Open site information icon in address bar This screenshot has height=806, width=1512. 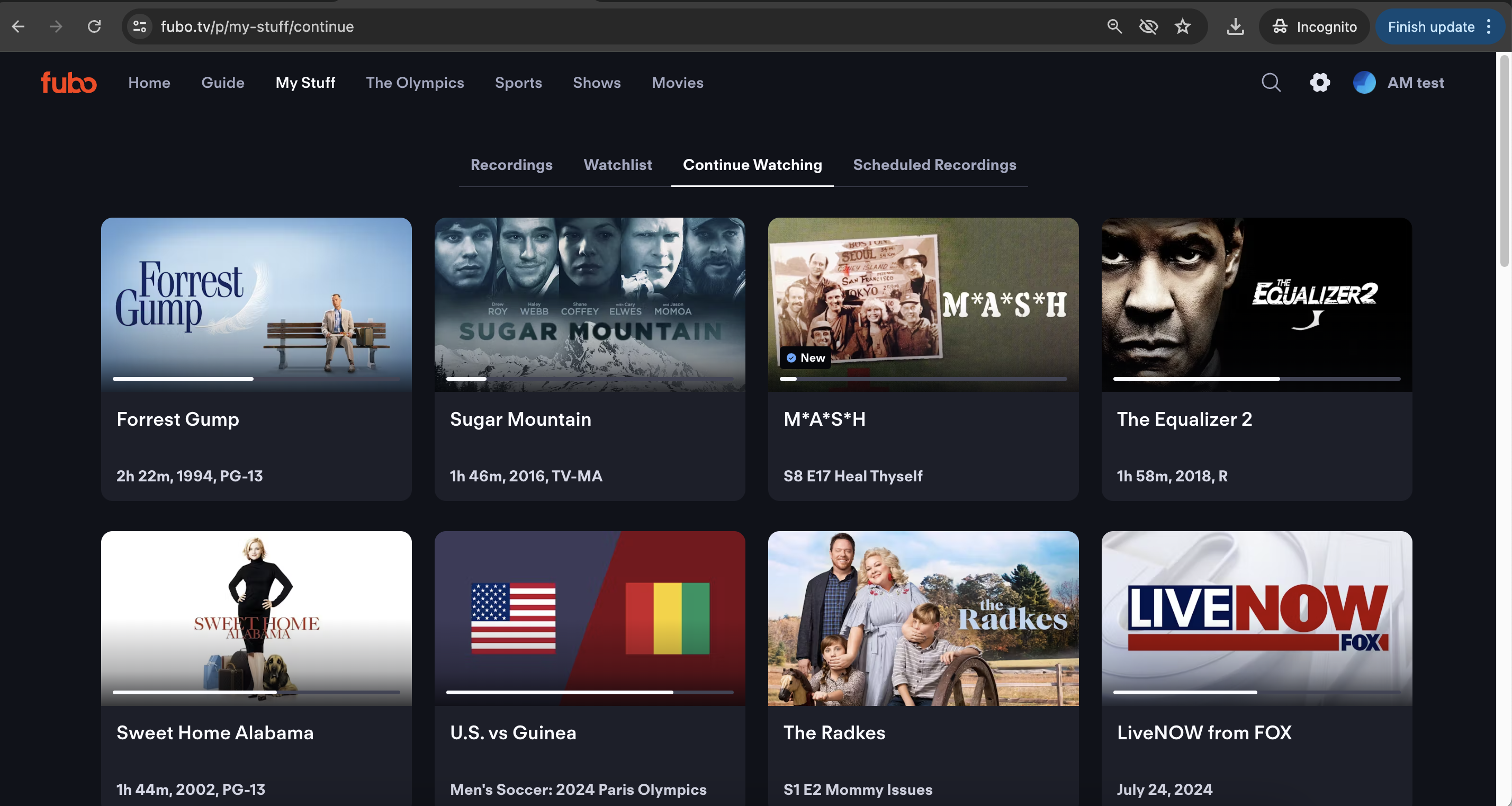[140, 26]
